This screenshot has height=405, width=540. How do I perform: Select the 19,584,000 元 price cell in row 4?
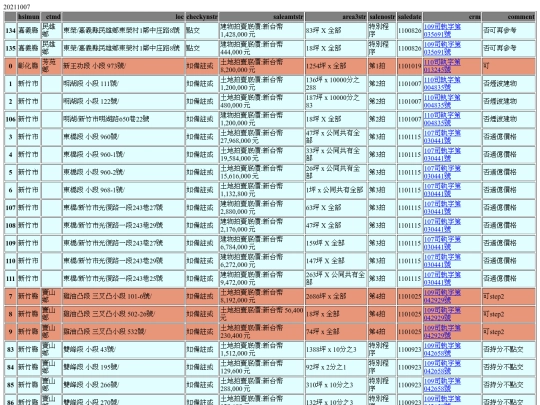[262, 155]
